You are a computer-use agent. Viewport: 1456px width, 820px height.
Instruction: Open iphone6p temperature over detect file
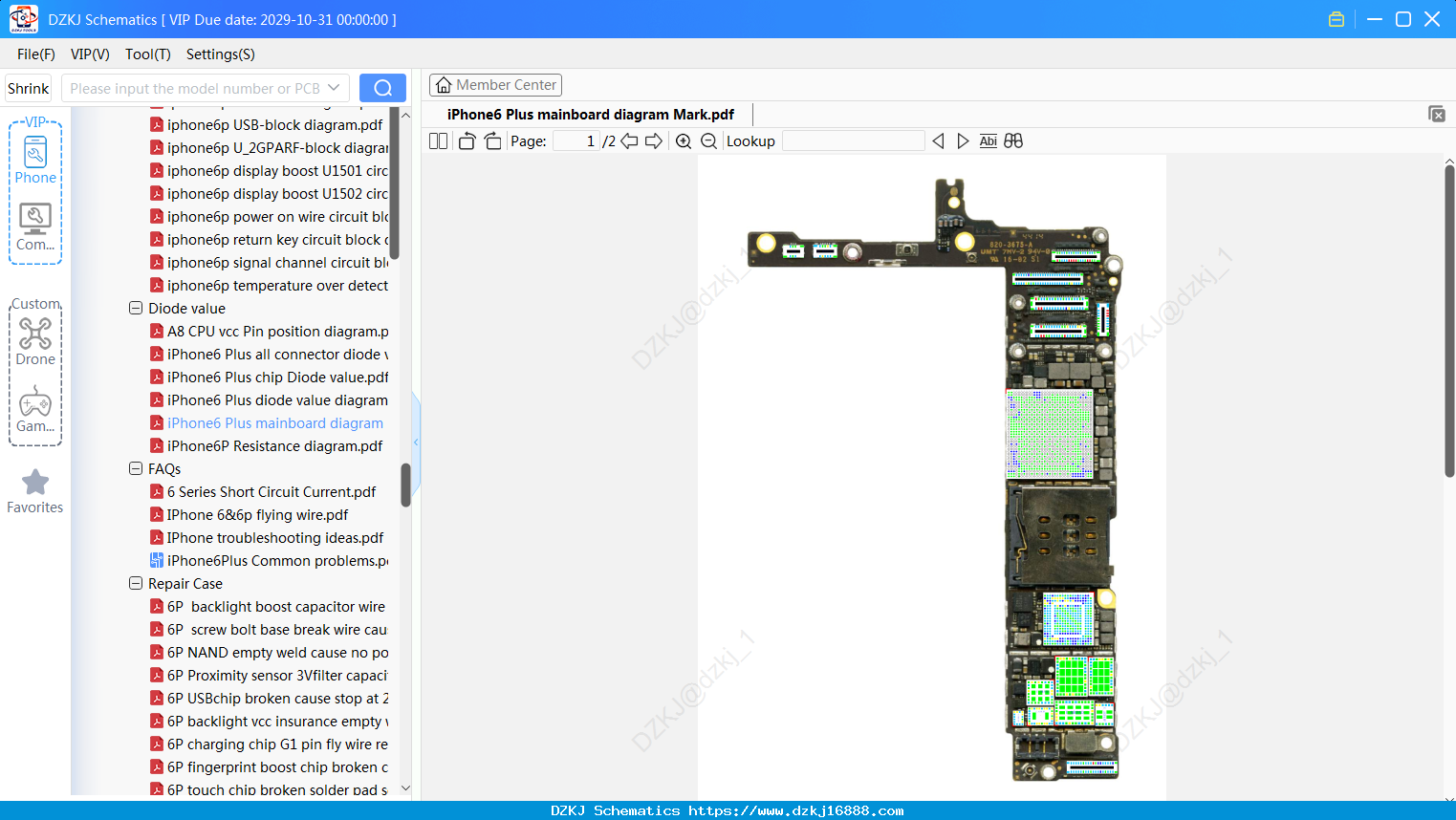pyautogui.click(x=277, y=286)
